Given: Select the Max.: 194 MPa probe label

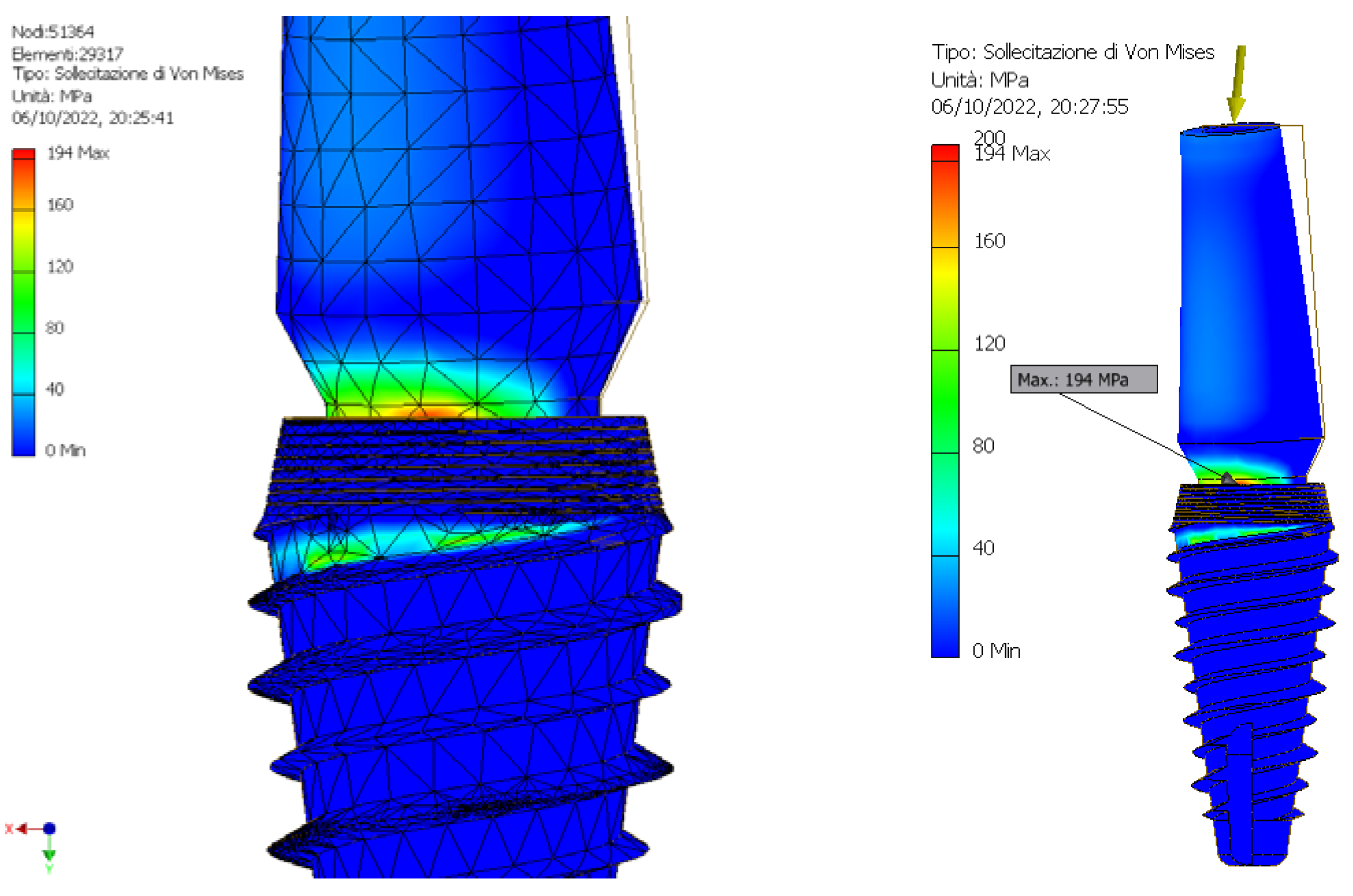Looking at the screenshot, I should coord(1083,379).
